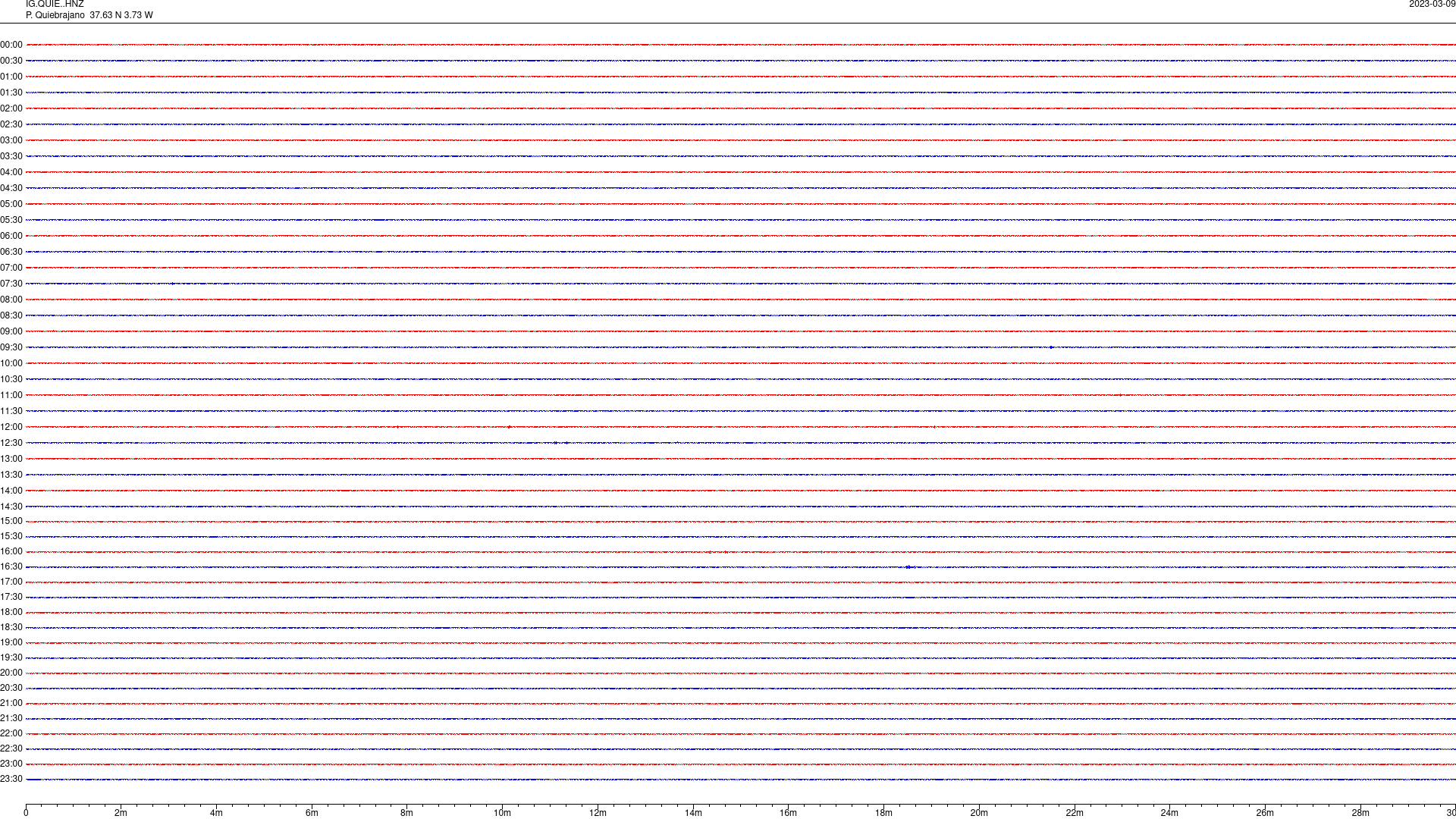Select the 19:30 trace time label

11,657
